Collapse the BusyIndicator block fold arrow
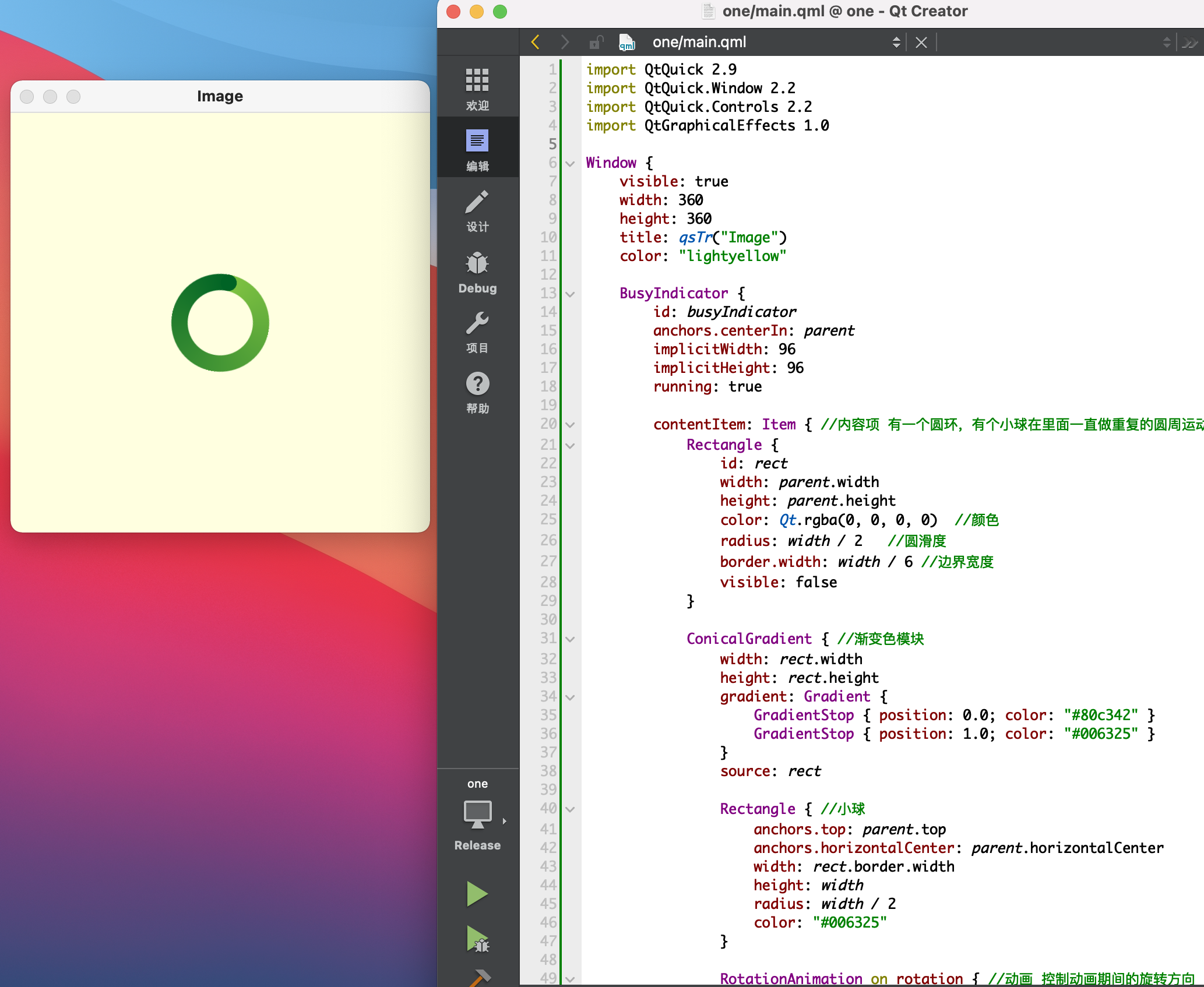 [571, 294]
